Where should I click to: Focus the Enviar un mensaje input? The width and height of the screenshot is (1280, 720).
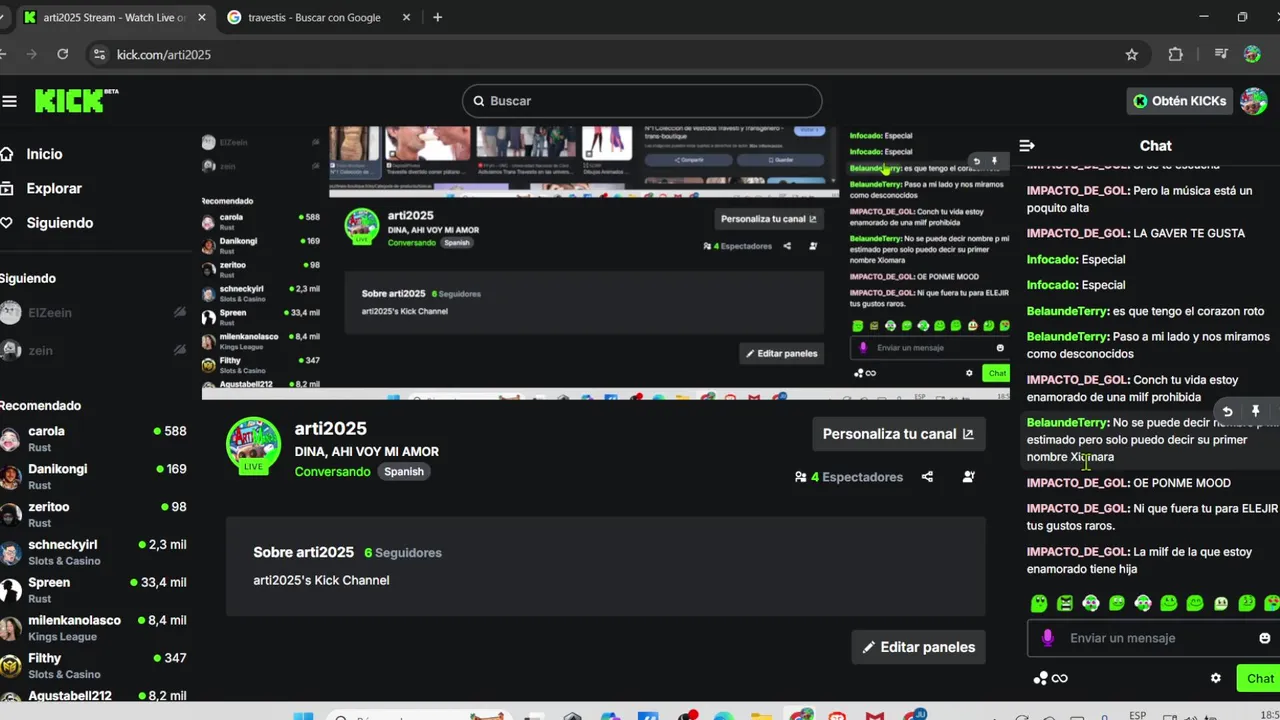(1154, 638)
